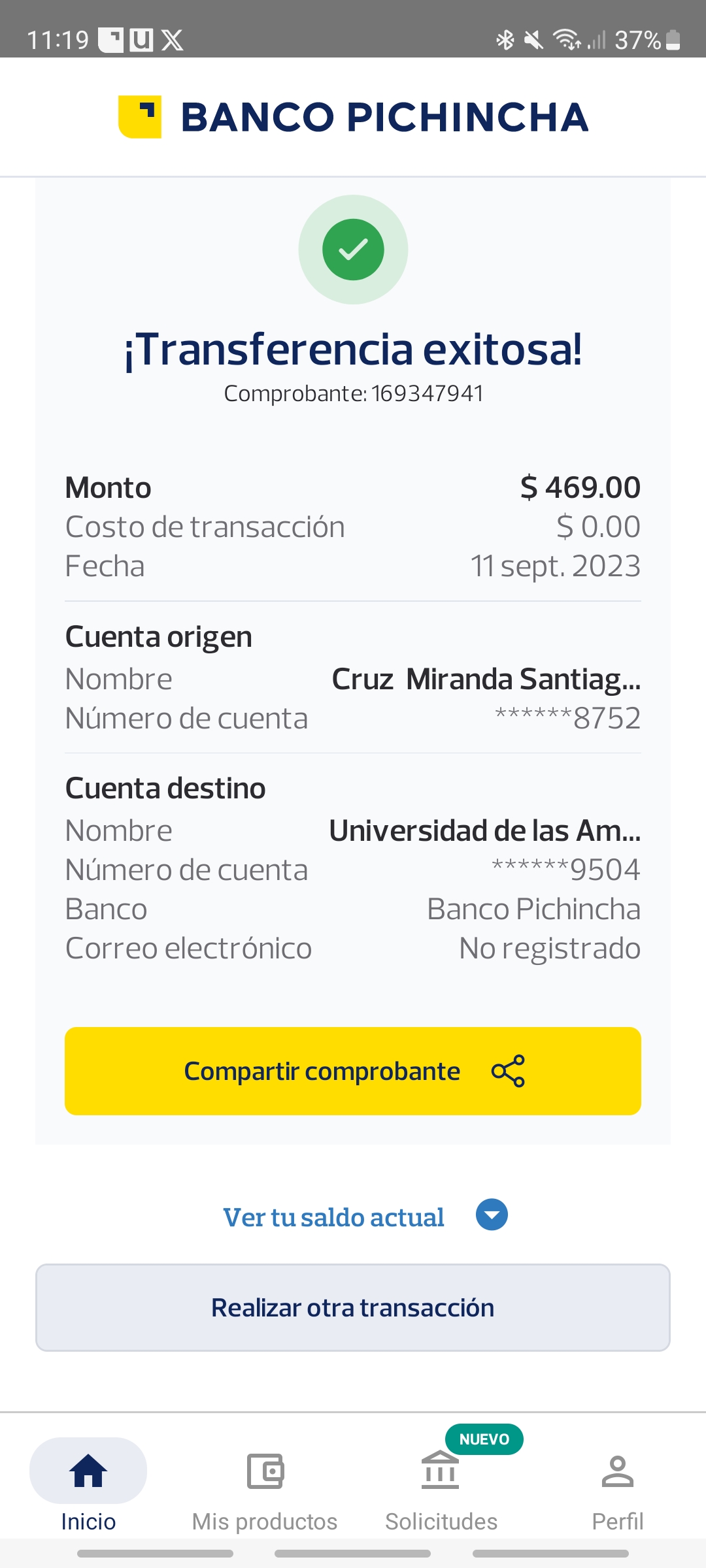Open Mis productos wallet icon
Viewport: 706px width, 1568px height.
pos(265,1471)
